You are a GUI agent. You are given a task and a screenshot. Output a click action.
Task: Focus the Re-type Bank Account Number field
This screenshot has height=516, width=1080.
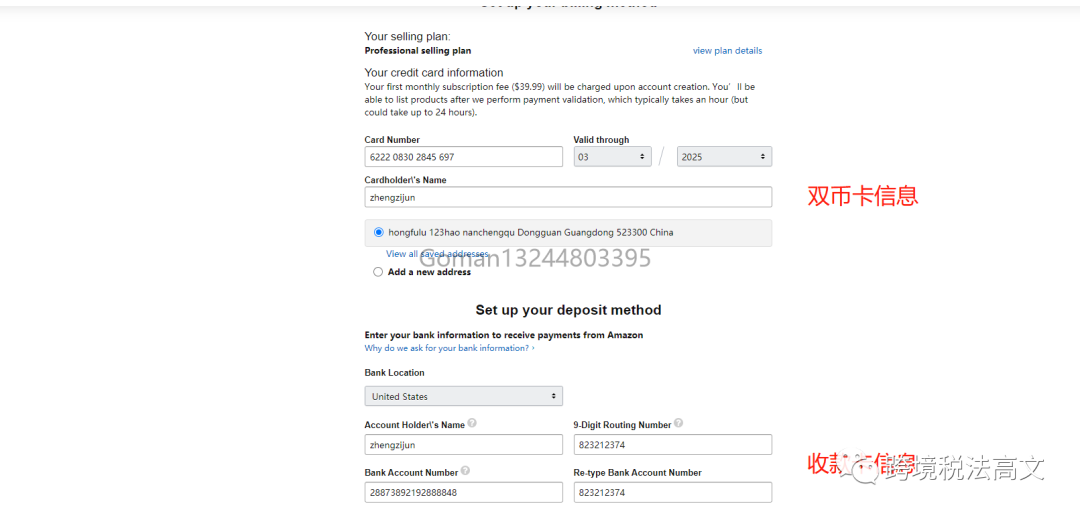(672, 492)
